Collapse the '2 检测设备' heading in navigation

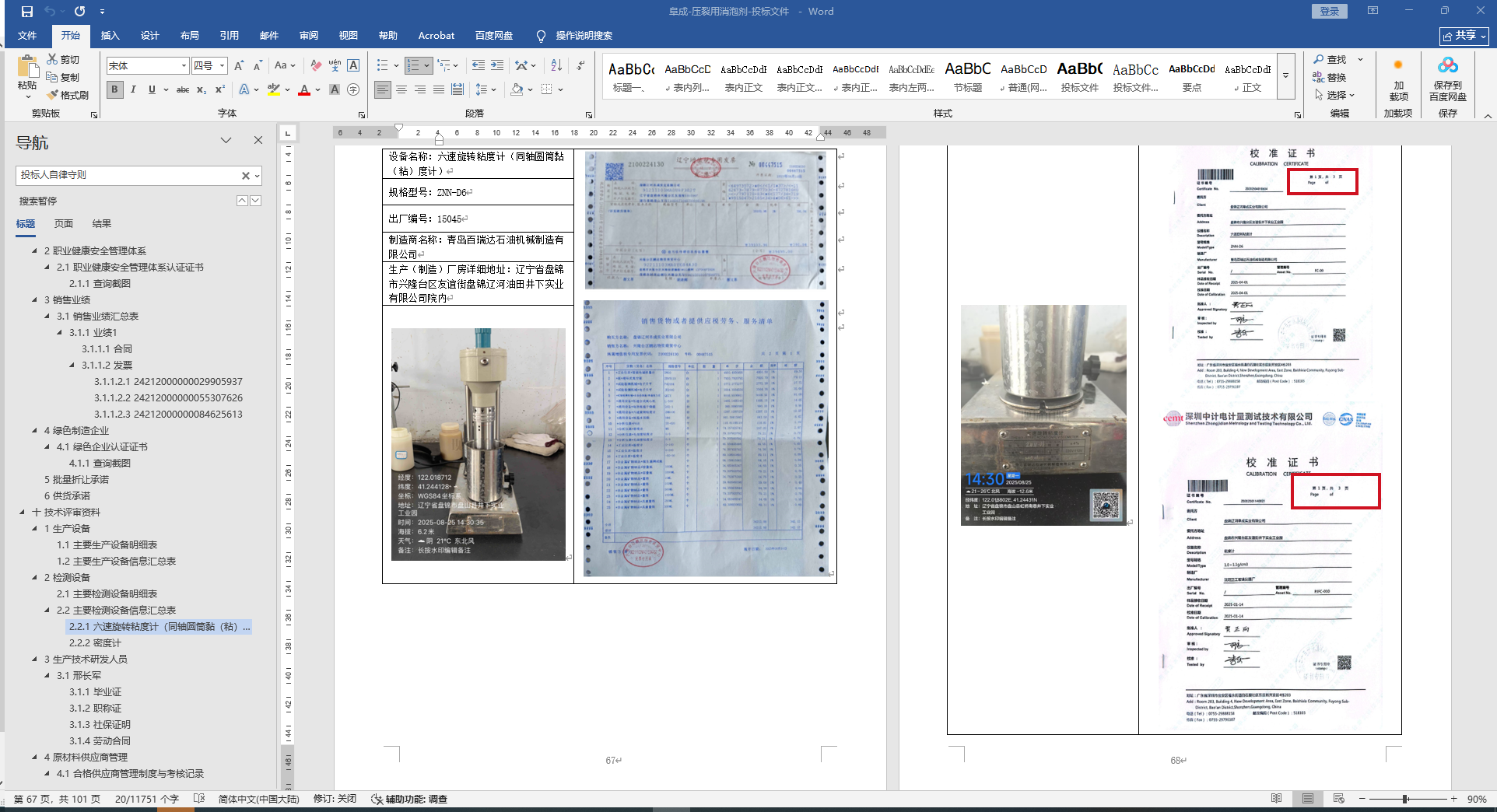click(35, 577)
